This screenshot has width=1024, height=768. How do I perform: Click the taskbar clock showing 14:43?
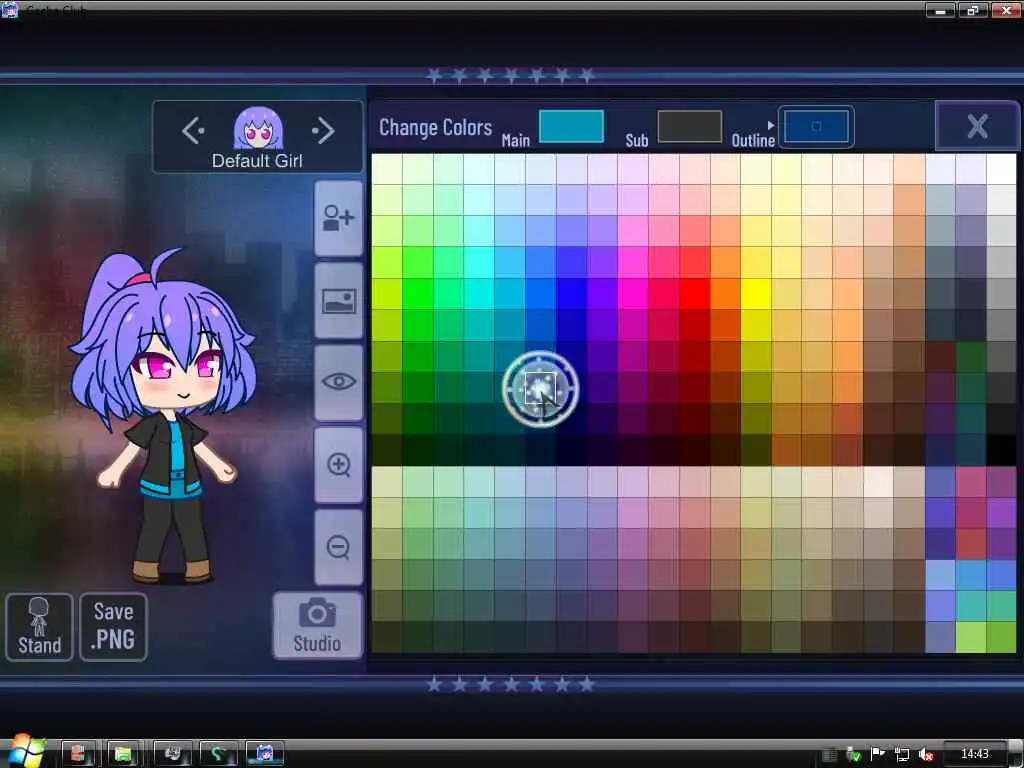pos(974,754)
